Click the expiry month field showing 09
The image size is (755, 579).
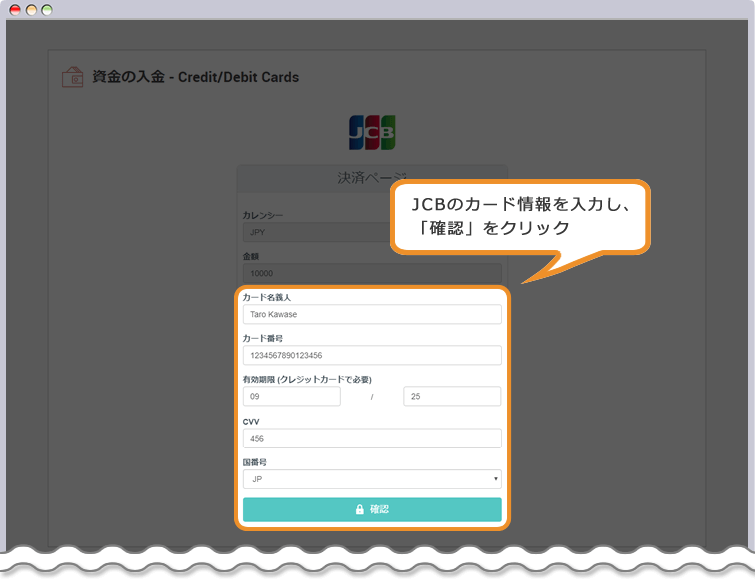point(291,397)
